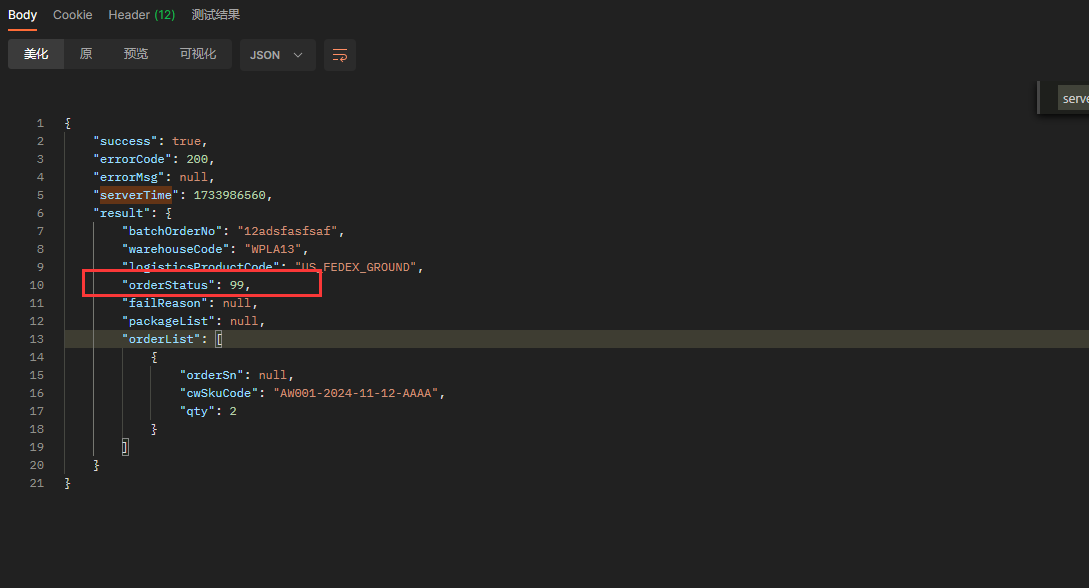This screenshot has height=588, width=1089.
Task: Open the JSON format dropdown
Action: pos(277,55)
